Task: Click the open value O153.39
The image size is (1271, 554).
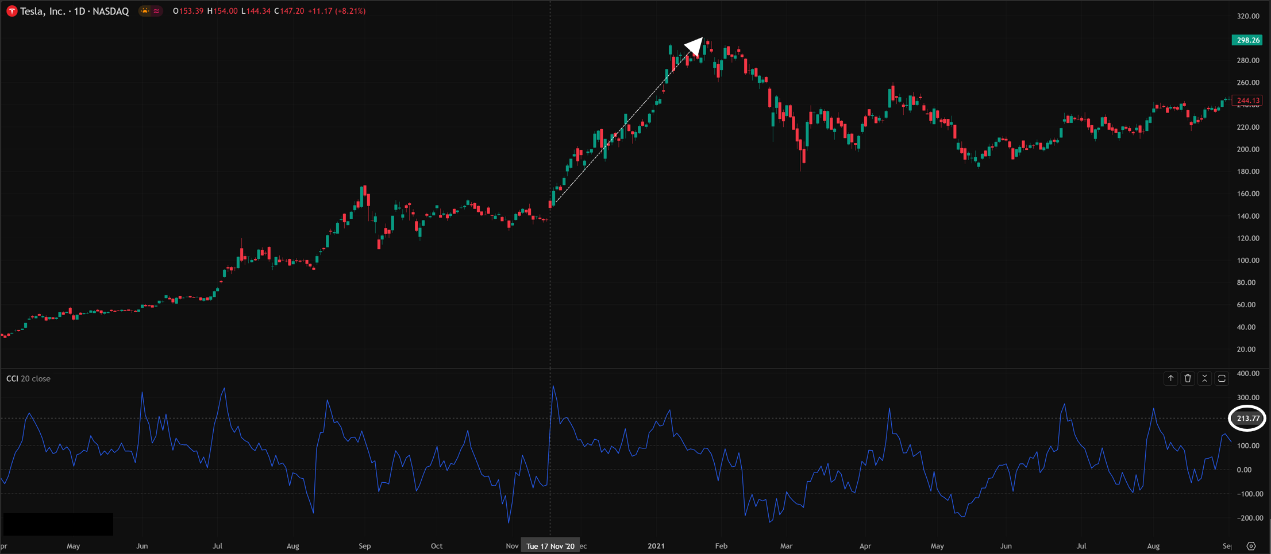Action: pos(186,10)
